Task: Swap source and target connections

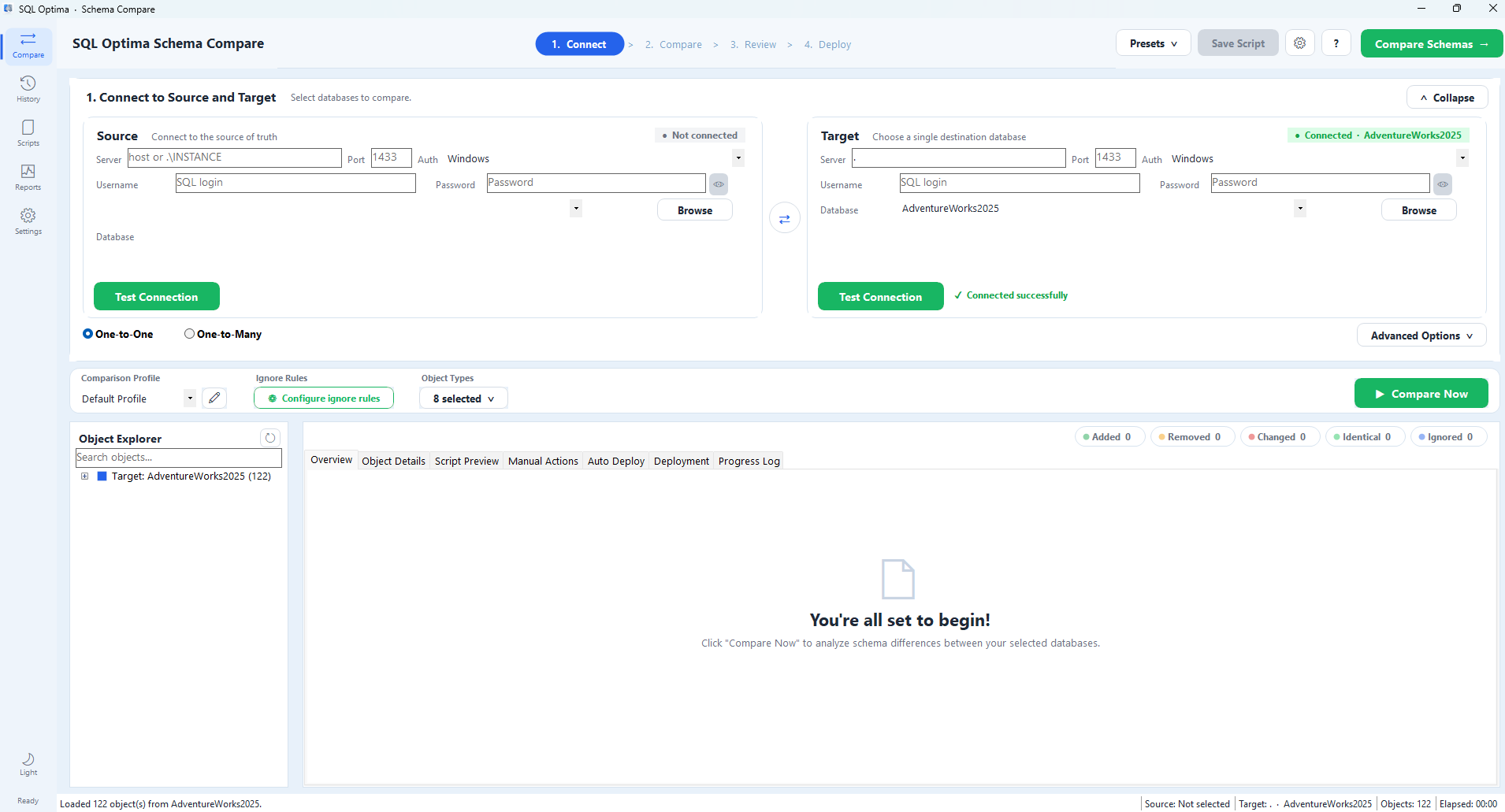Action: (785, 218)
